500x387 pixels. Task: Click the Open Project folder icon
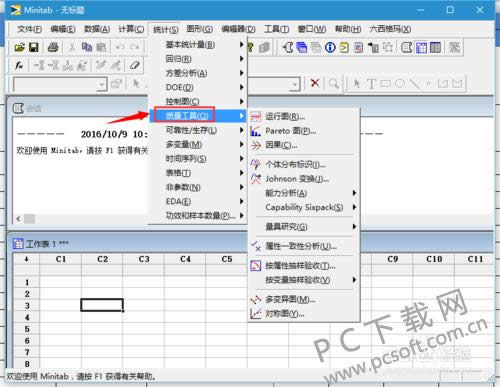pyautogui.click(x=20, y=47)
